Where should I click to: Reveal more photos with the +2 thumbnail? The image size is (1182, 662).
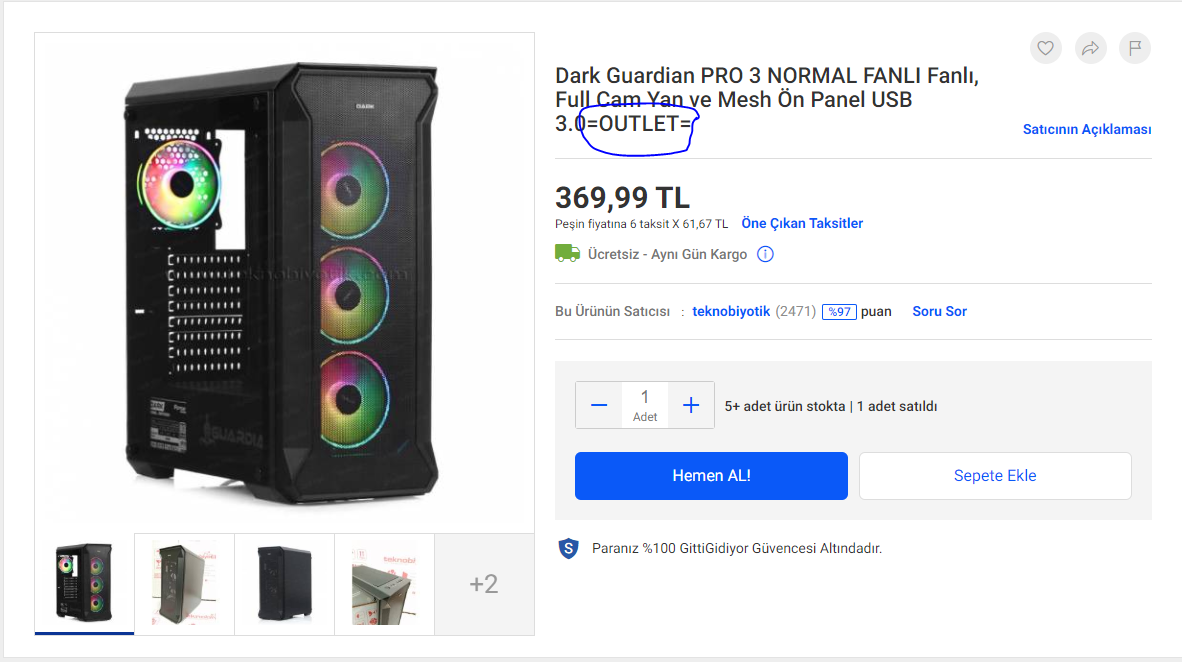[x=484, y=584]
